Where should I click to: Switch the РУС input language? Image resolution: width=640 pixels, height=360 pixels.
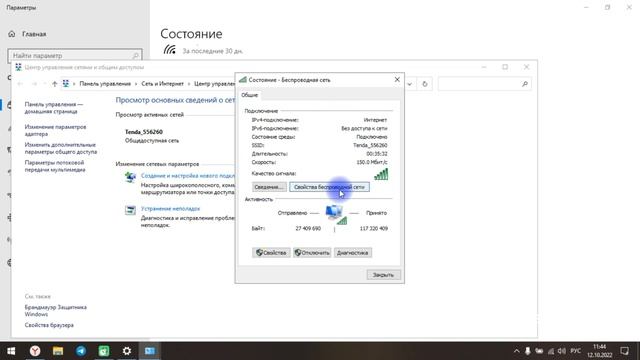576,351
